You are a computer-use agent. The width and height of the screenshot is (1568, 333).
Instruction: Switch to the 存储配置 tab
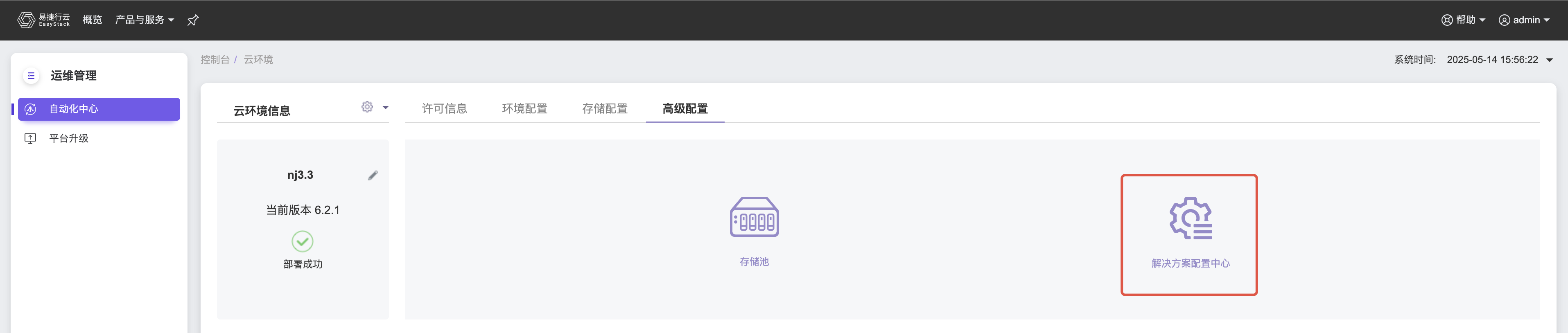pyautogui.click(x=604, y=108)
